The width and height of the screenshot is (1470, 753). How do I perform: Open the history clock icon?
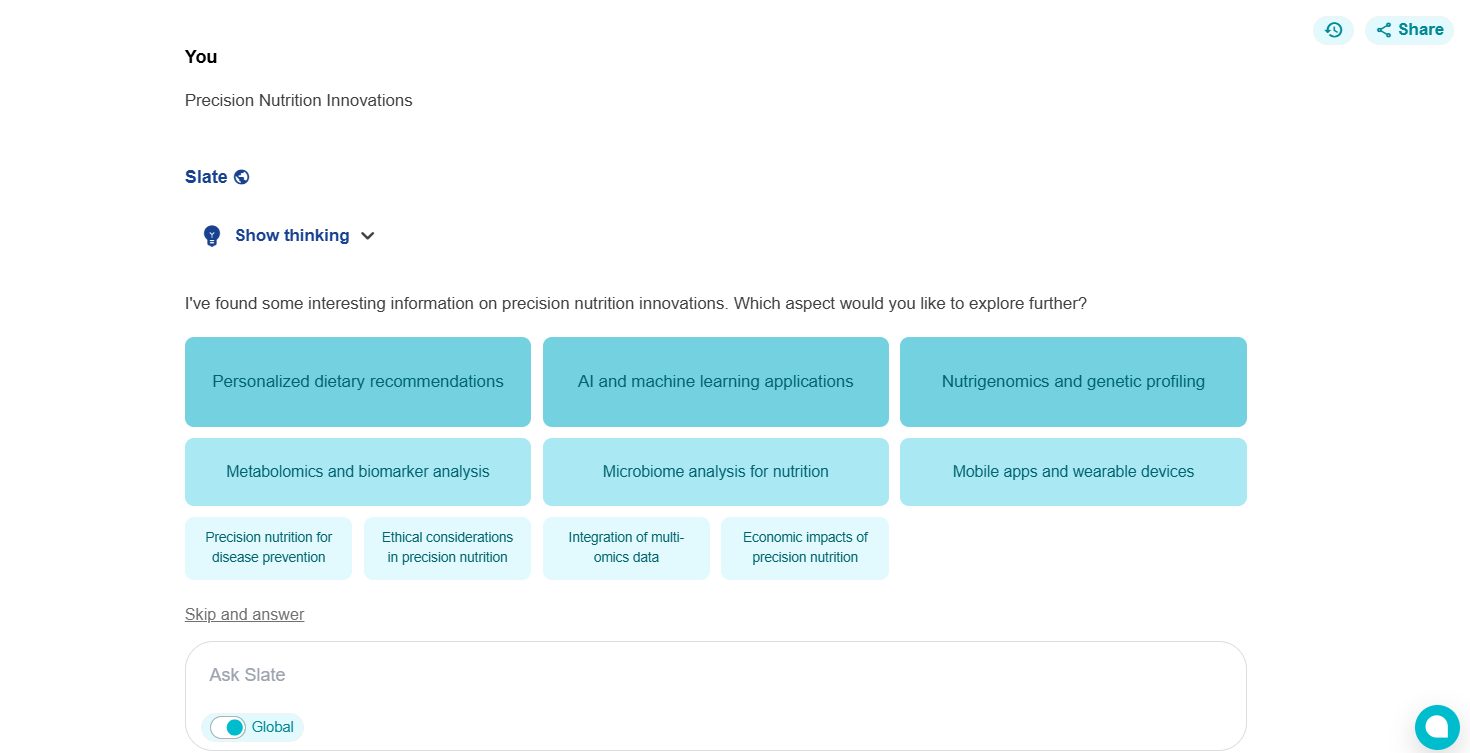[1333, 30]
